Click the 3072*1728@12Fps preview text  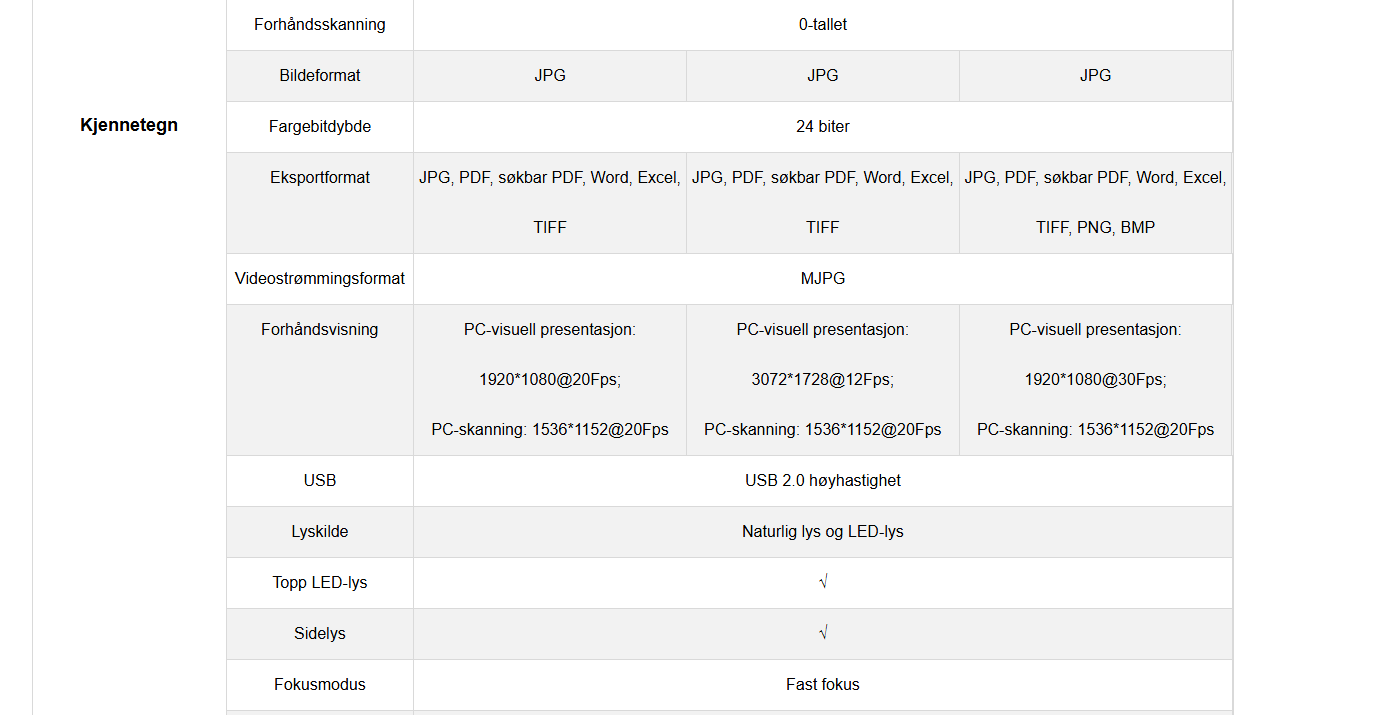coord(822,379)
